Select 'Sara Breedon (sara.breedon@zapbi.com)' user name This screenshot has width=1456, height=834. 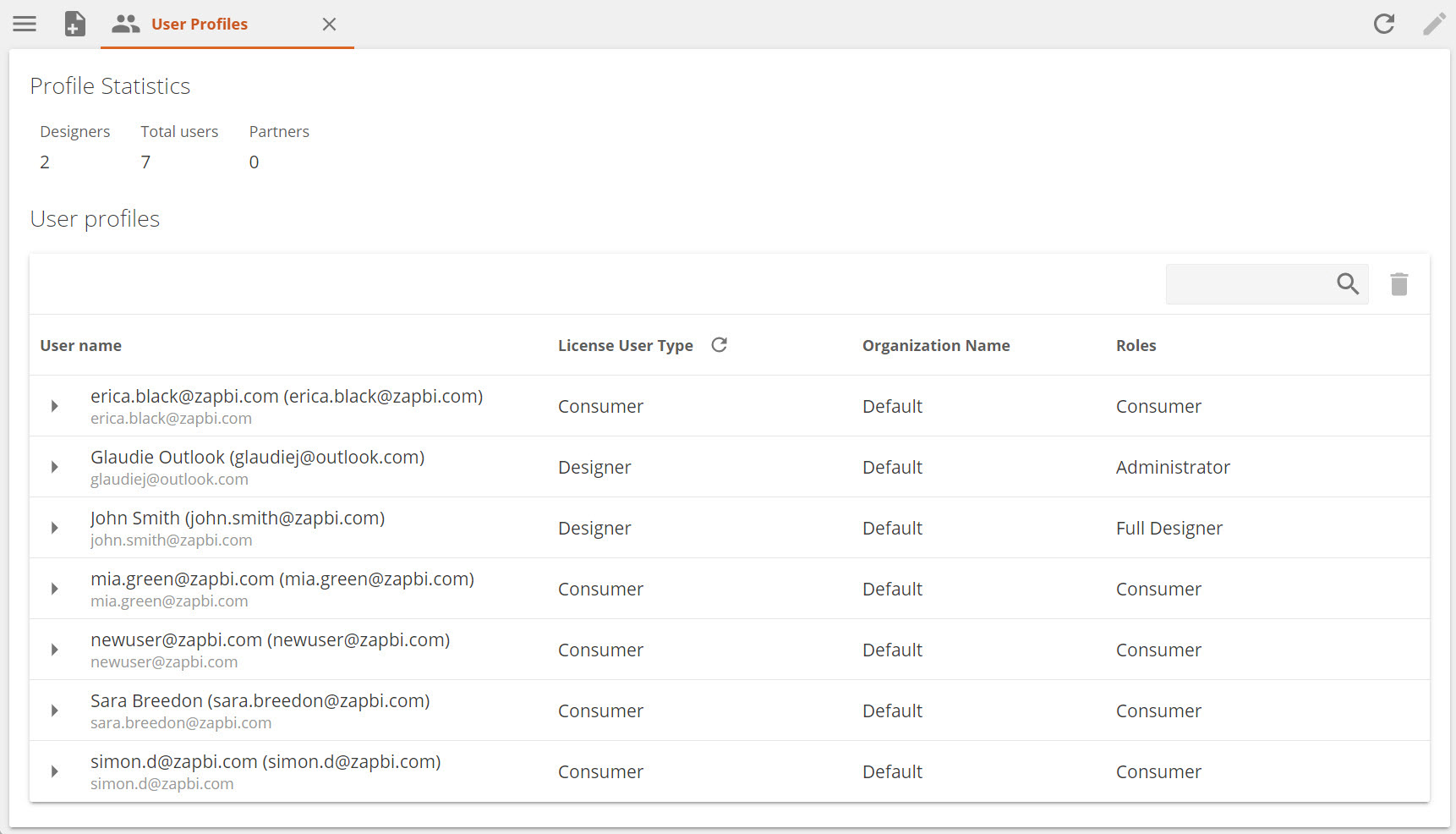pyautogui.click(x=260, y=700)
